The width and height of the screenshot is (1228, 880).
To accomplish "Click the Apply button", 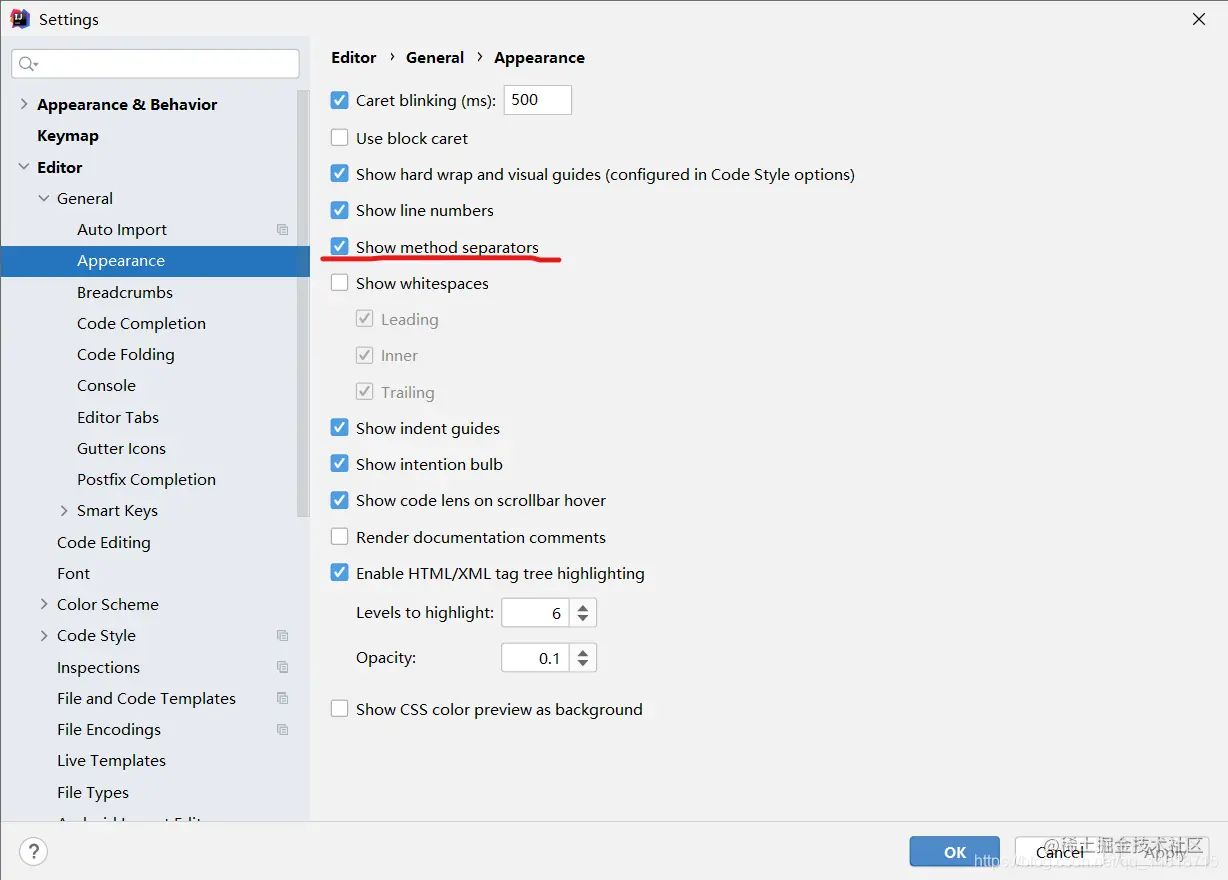I will (1165, 852).
